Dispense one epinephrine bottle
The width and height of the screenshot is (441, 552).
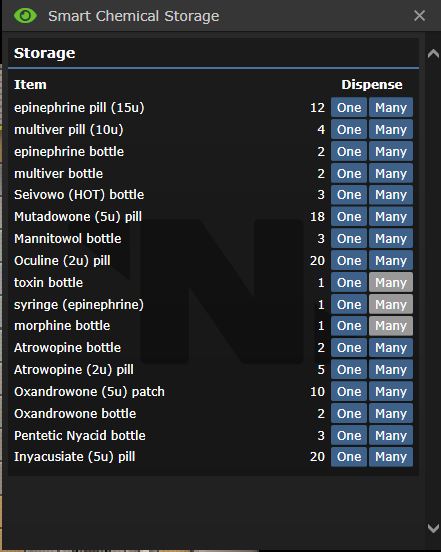click(x=349, y=151)
